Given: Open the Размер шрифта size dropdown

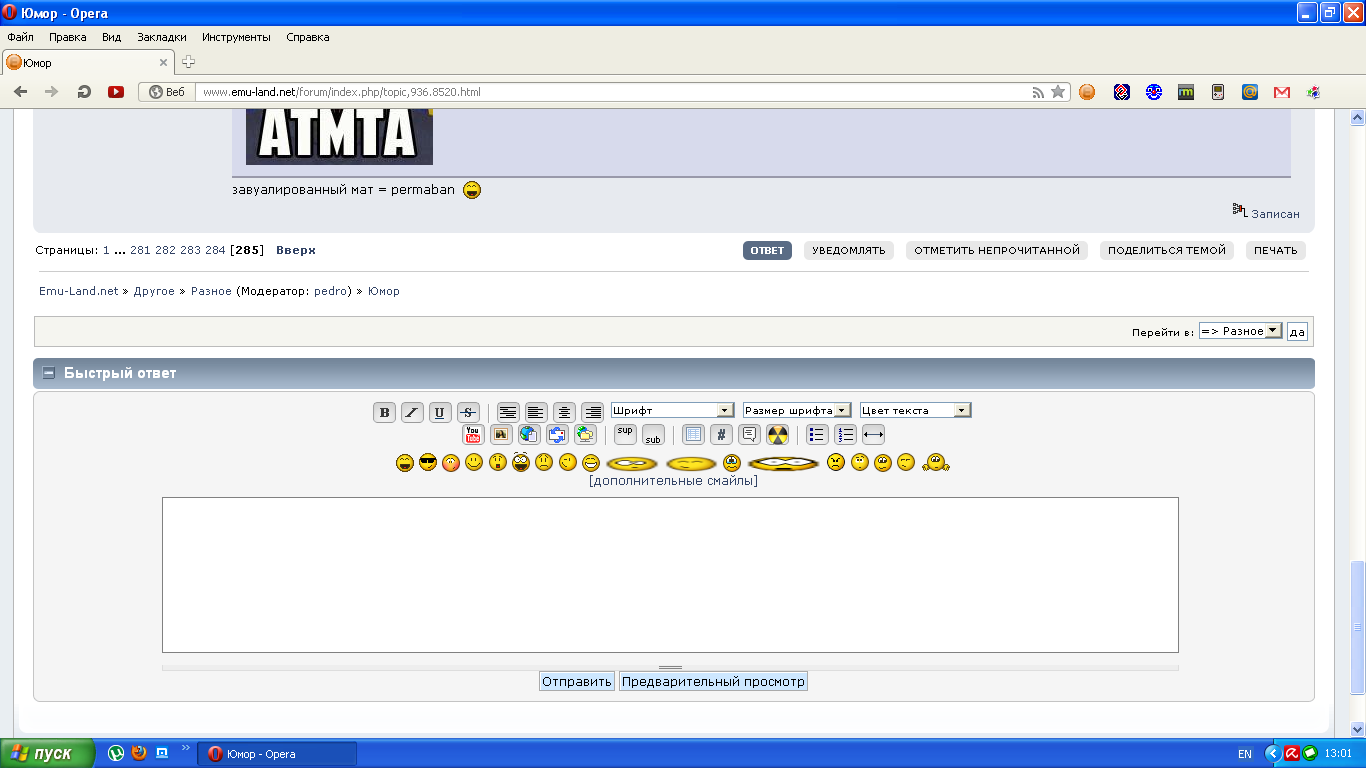Looking at the screenshot, I should pyautogui.click(x=797, y=410).
